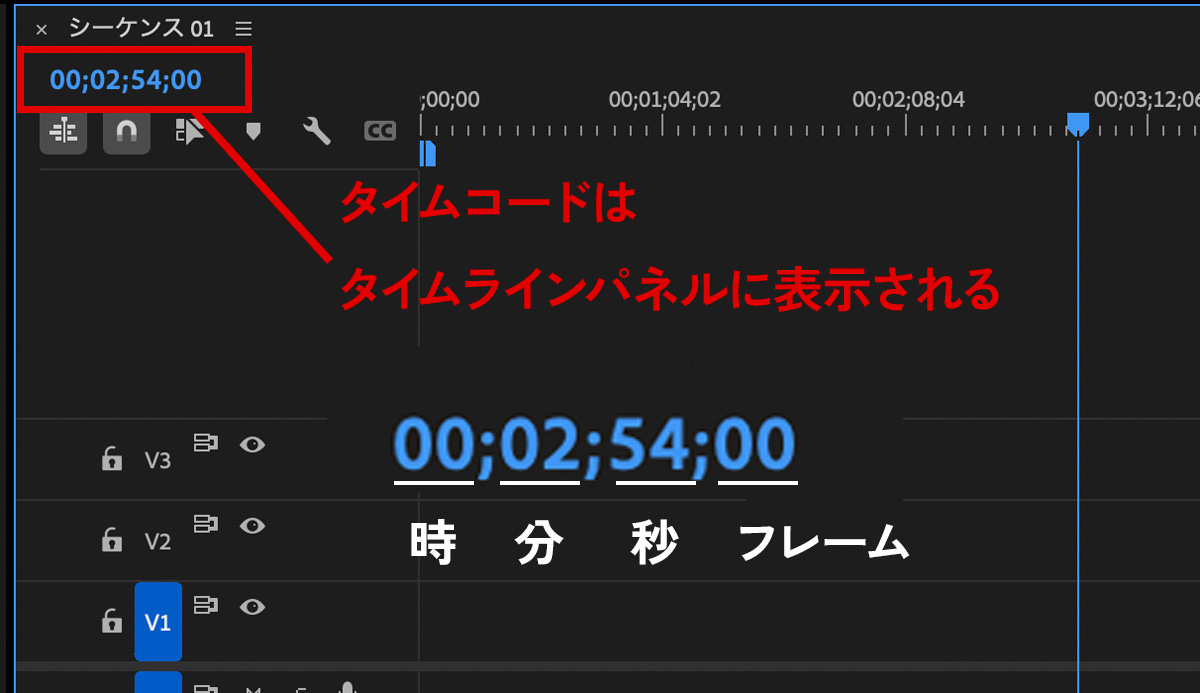Click the Linked Selection icon

(x=189, y=131)
